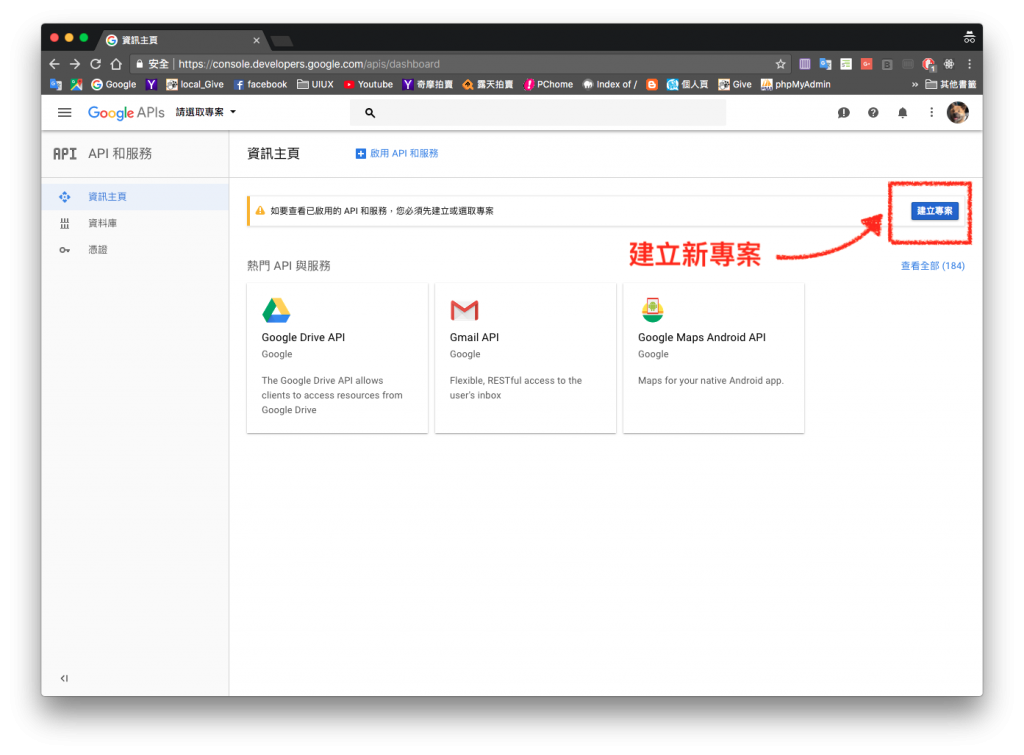
Task: Open the Blogger orange bookmark icon
Action: (652, 84)
